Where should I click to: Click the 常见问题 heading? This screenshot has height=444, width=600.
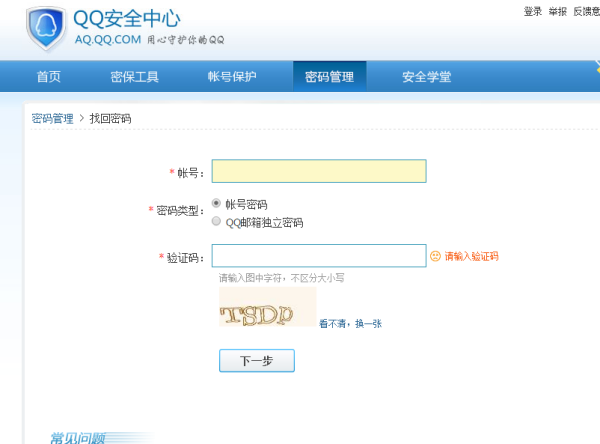pyautogui.click(x=78, y=438)
